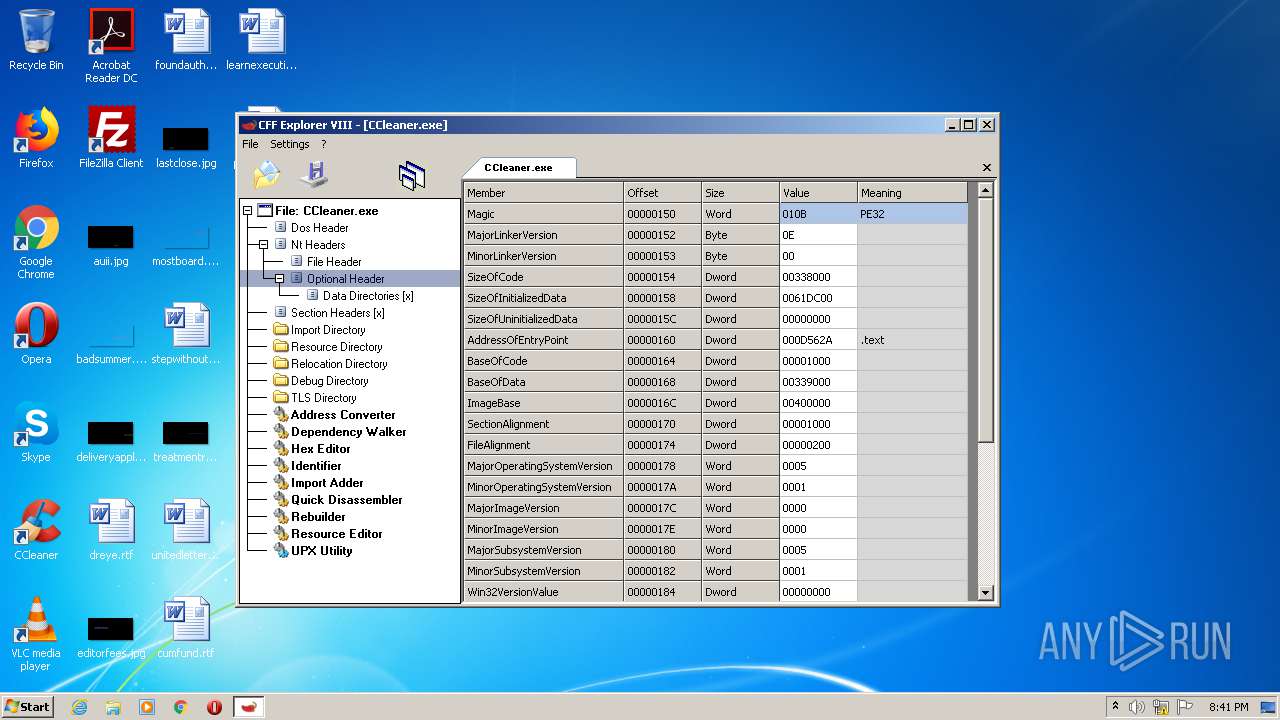Open the Settings menu
The width and height of the screenshot is (1280, 720).
pos(290,144)
